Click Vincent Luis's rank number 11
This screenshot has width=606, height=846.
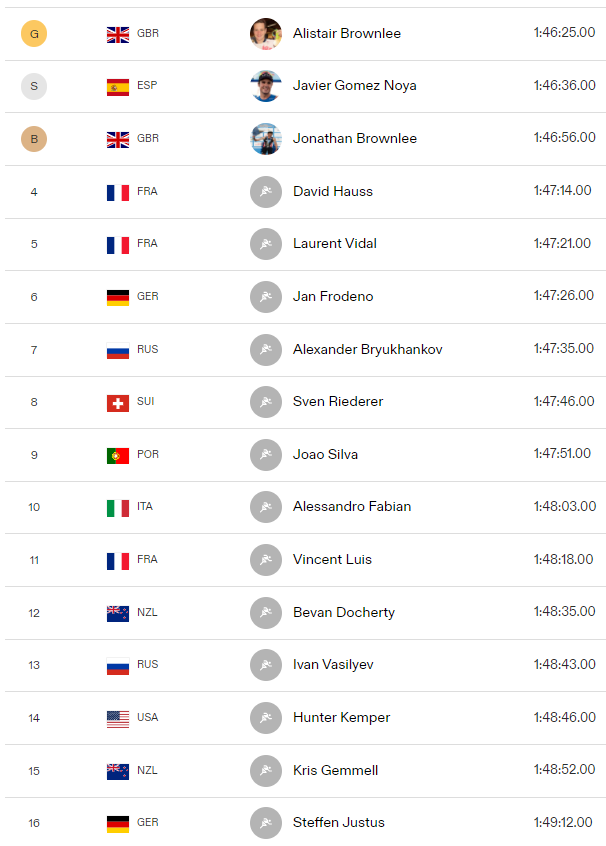(34, 560)
